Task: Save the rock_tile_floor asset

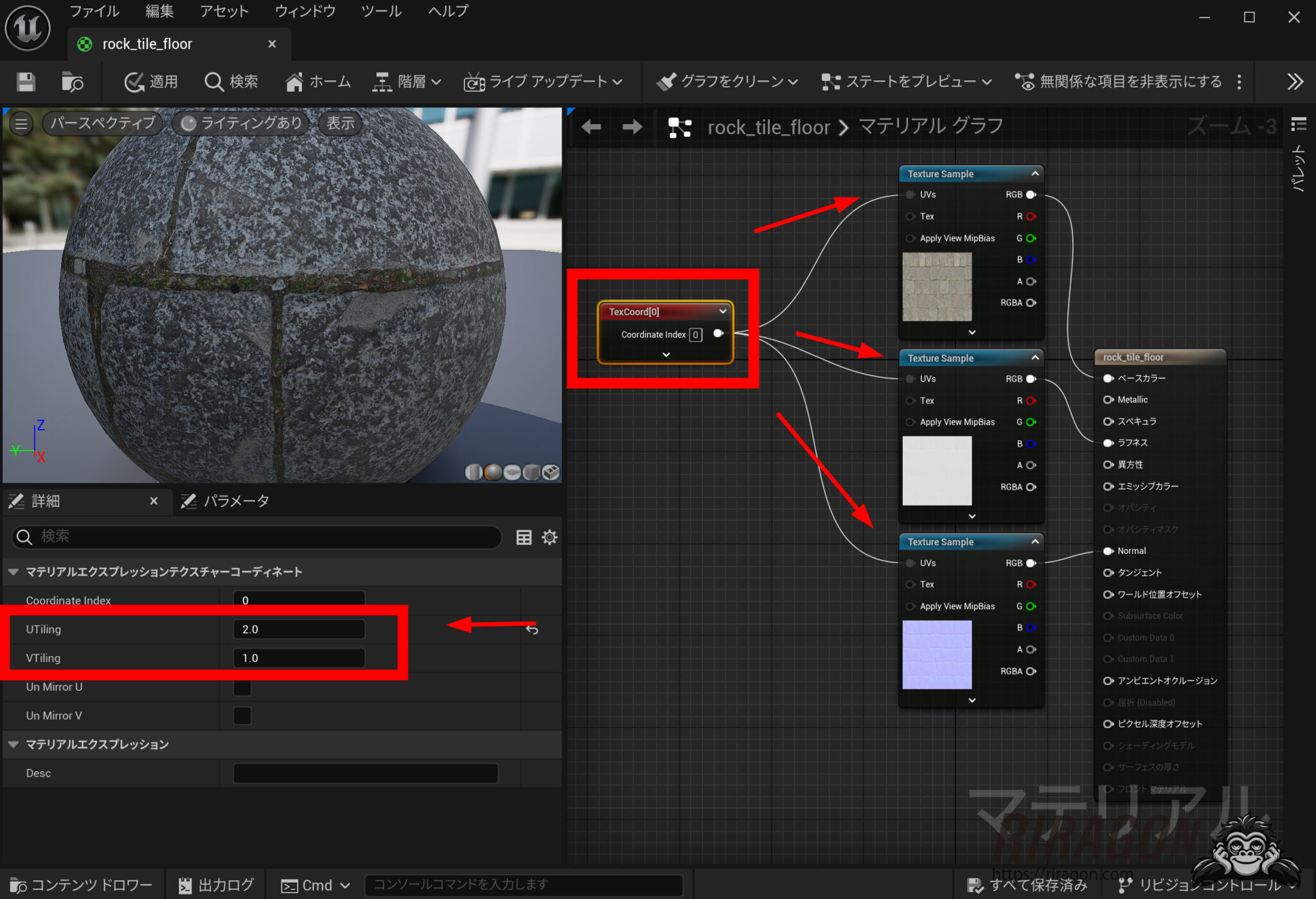Action: (26, 82)
